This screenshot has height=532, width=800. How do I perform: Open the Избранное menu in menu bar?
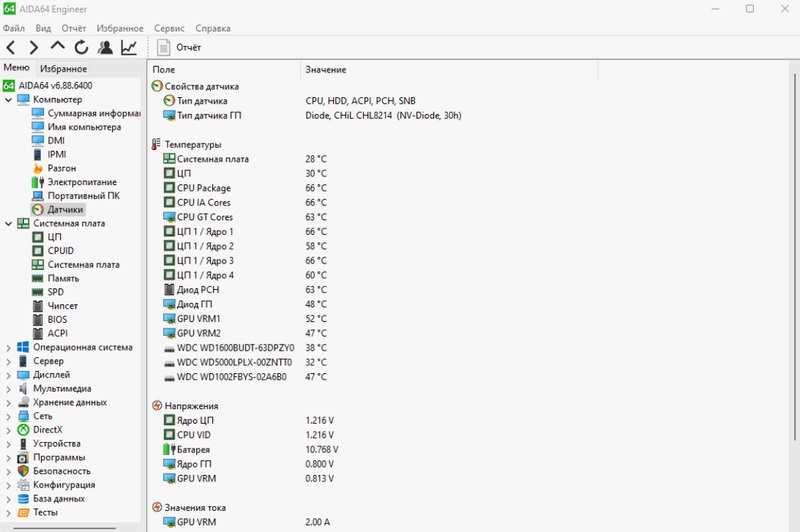[x=120, y=29]
